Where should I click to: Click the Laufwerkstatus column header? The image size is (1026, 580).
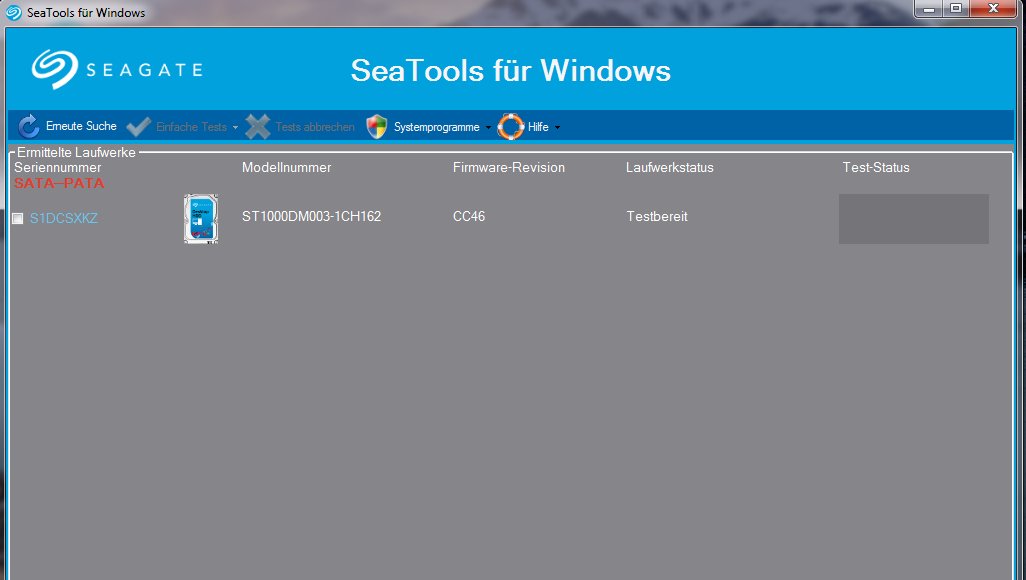[669, 168]
